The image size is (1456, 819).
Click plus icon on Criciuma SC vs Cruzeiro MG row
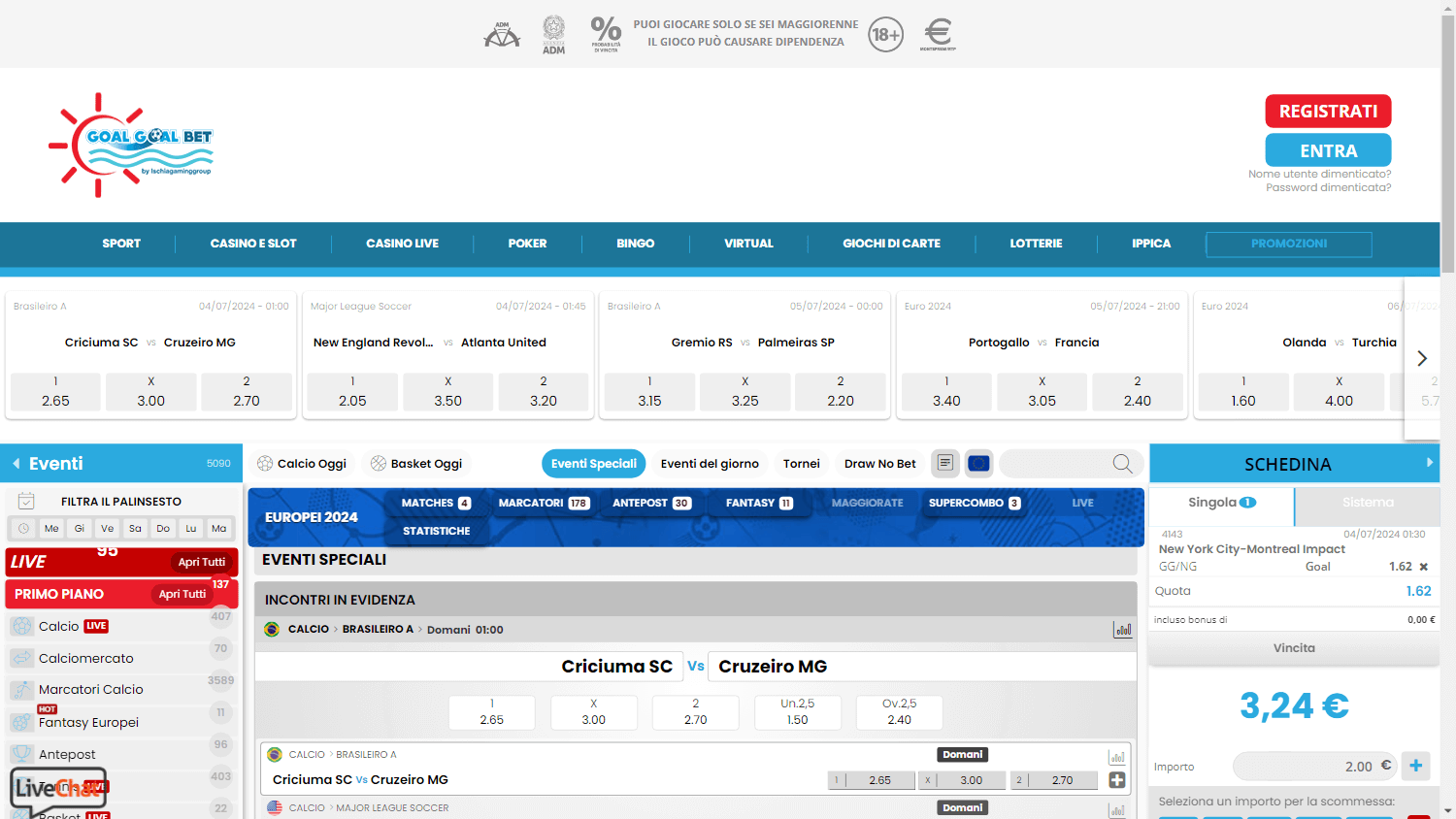click(x=1117, y=780)
